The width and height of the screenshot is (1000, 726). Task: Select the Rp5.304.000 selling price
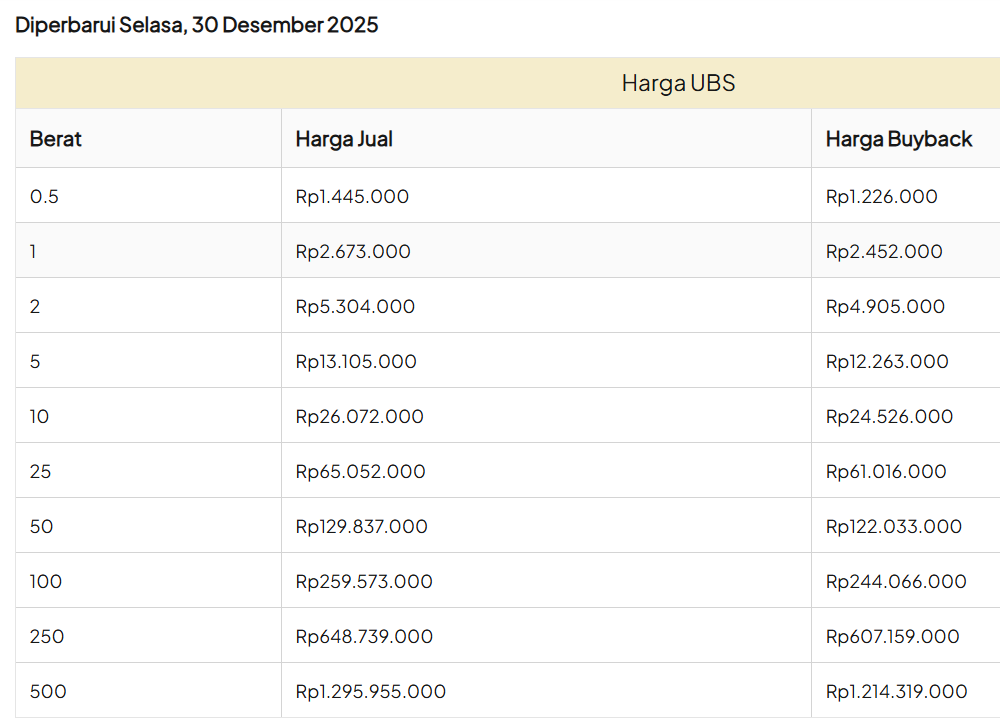point(355,306)
